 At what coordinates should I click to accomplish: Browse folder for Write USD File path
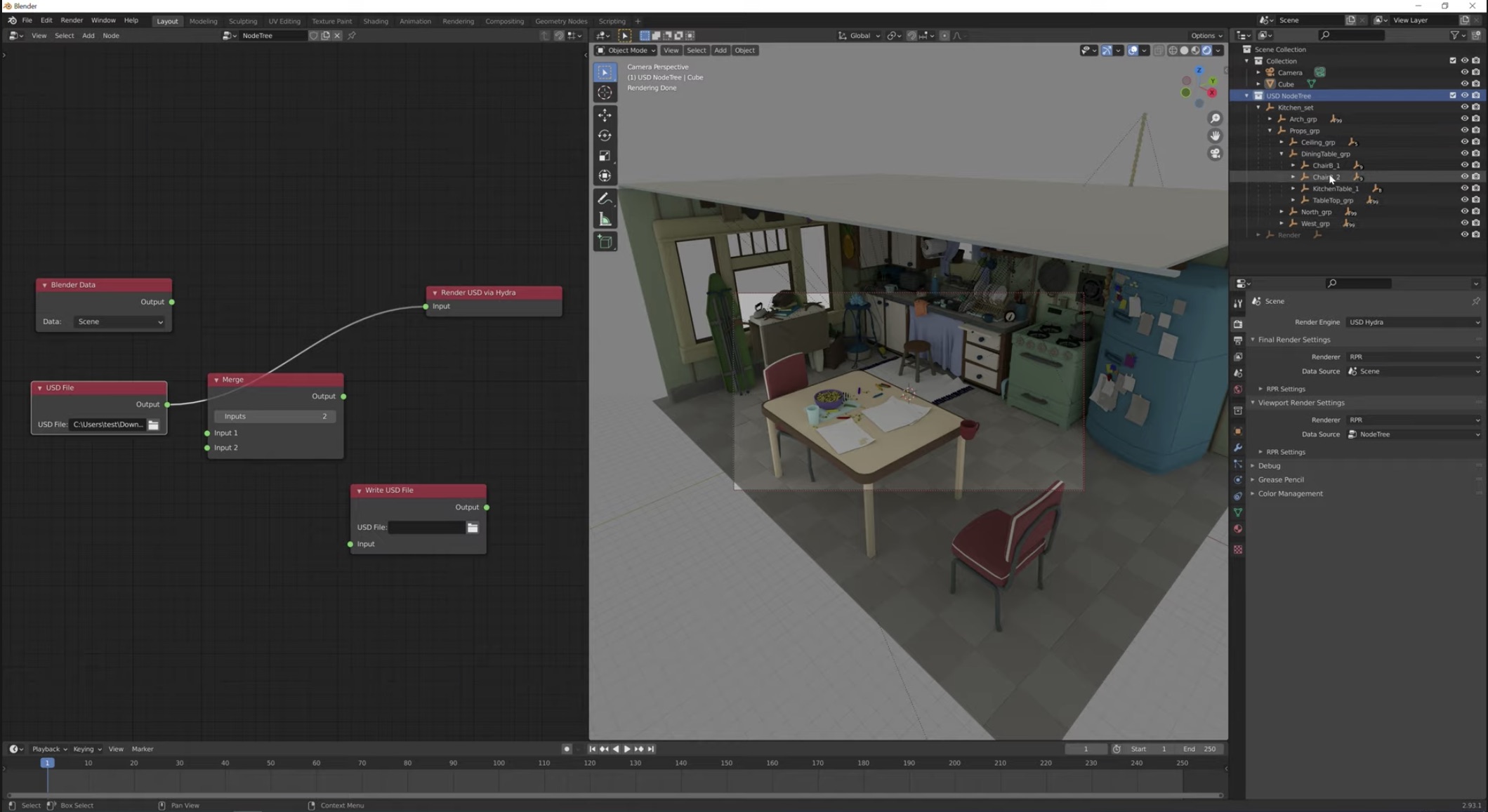[x=473, y=527]
